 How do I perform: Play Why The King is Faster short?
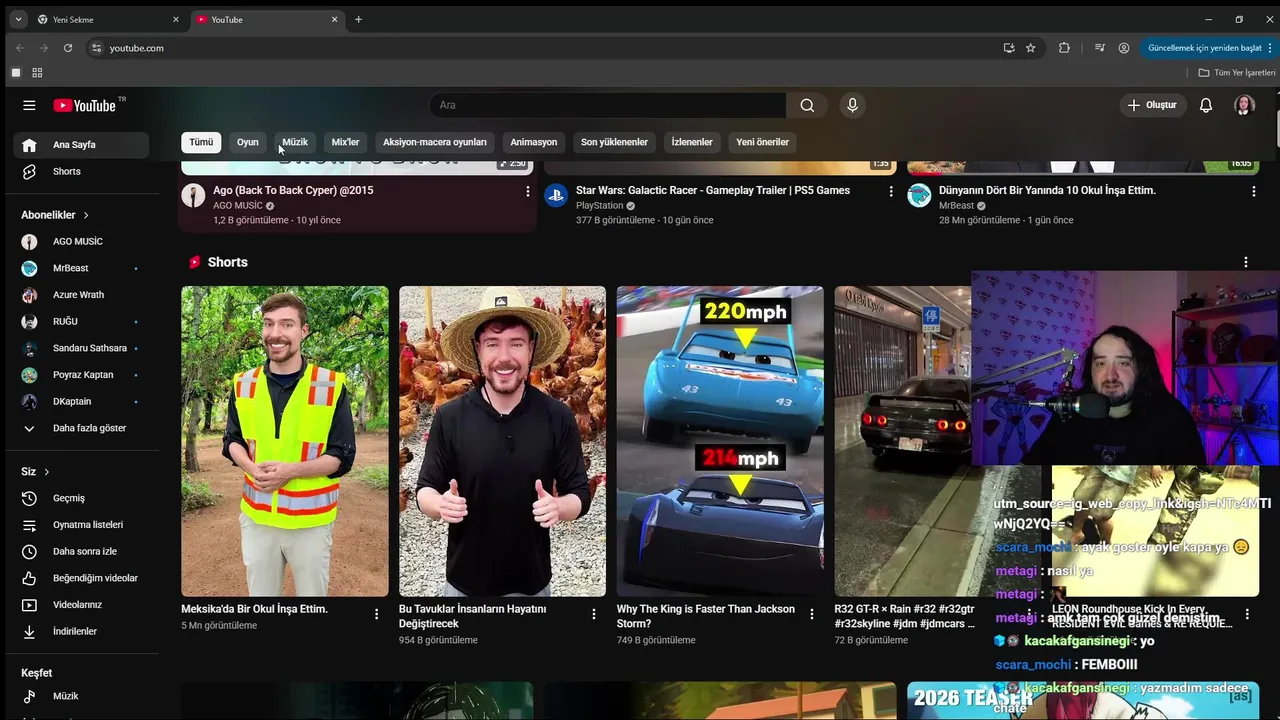coord(720,441)
